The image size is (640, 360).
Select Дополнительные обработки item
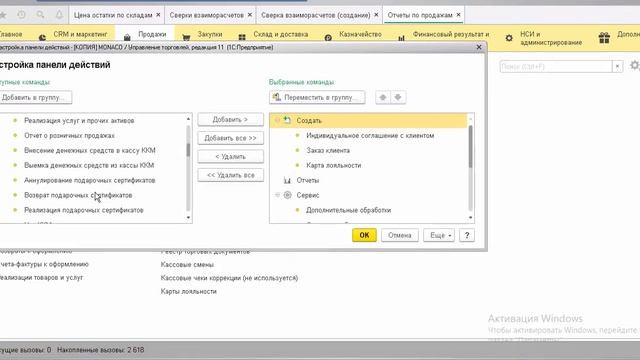(348, 210)
